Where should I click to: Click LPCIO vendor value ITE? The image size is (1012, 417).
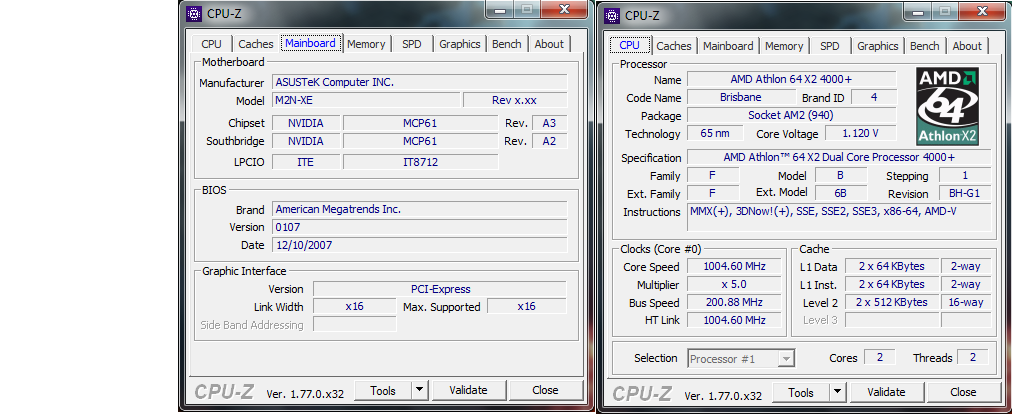[305, 162]
